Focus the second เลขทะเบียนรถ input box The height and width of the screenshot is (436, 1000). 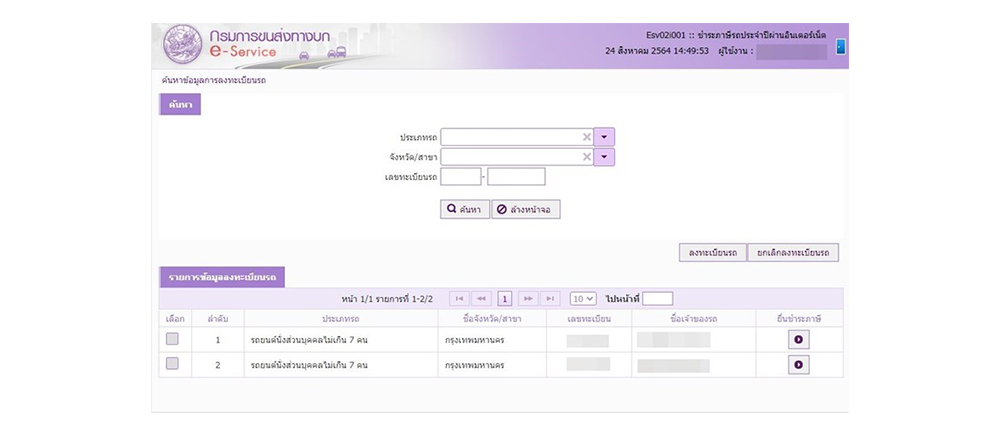516,177
